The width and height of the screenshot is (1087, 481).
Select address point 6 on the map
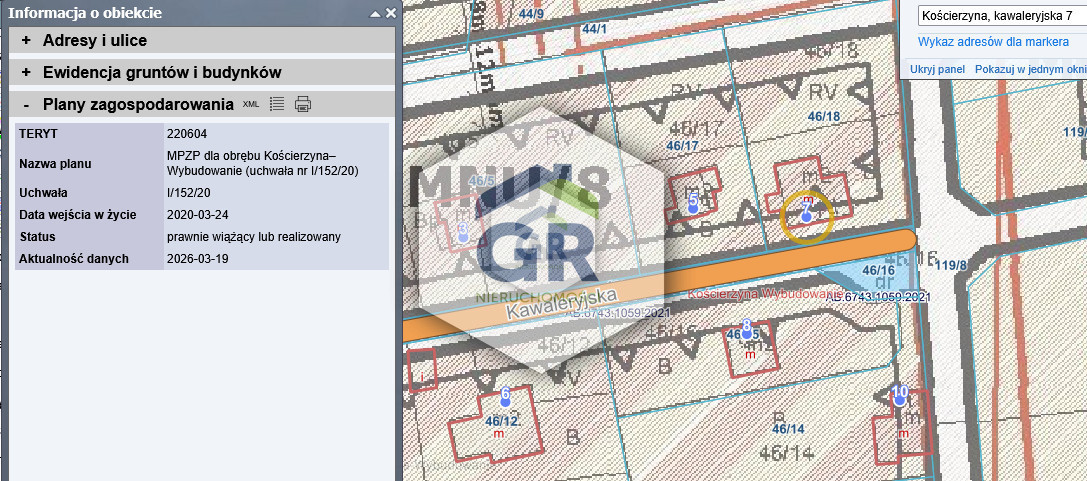[x=505, y=401]
